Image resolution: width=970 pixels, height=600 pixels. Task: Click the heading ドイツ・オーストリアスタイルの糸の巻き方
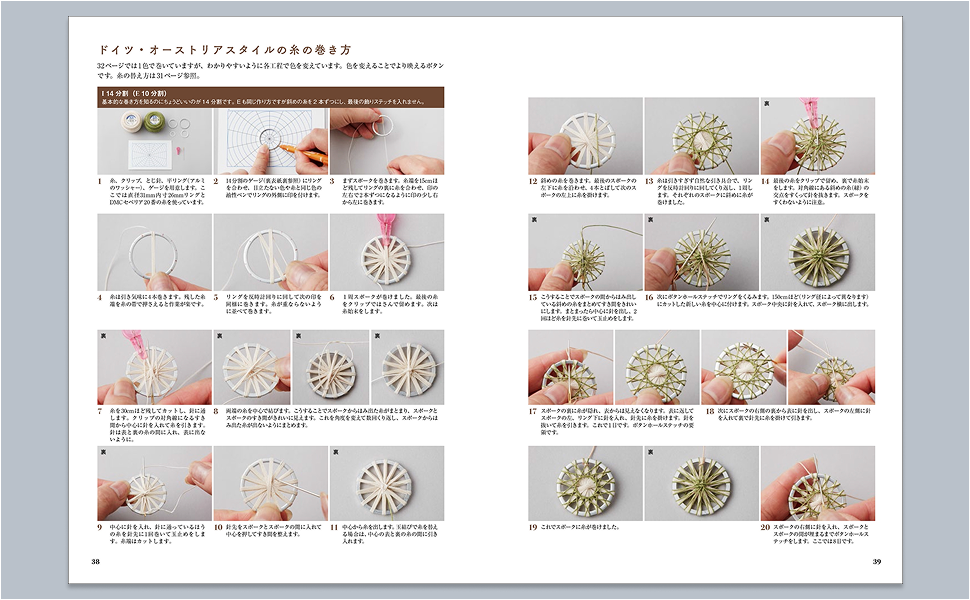(225, 50)
